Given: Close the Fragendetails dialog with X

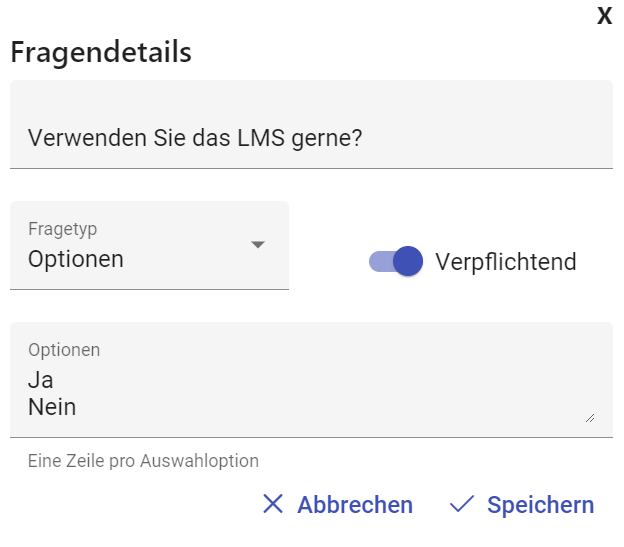Looking at the screenshot, I should click(x=604, y=16).
